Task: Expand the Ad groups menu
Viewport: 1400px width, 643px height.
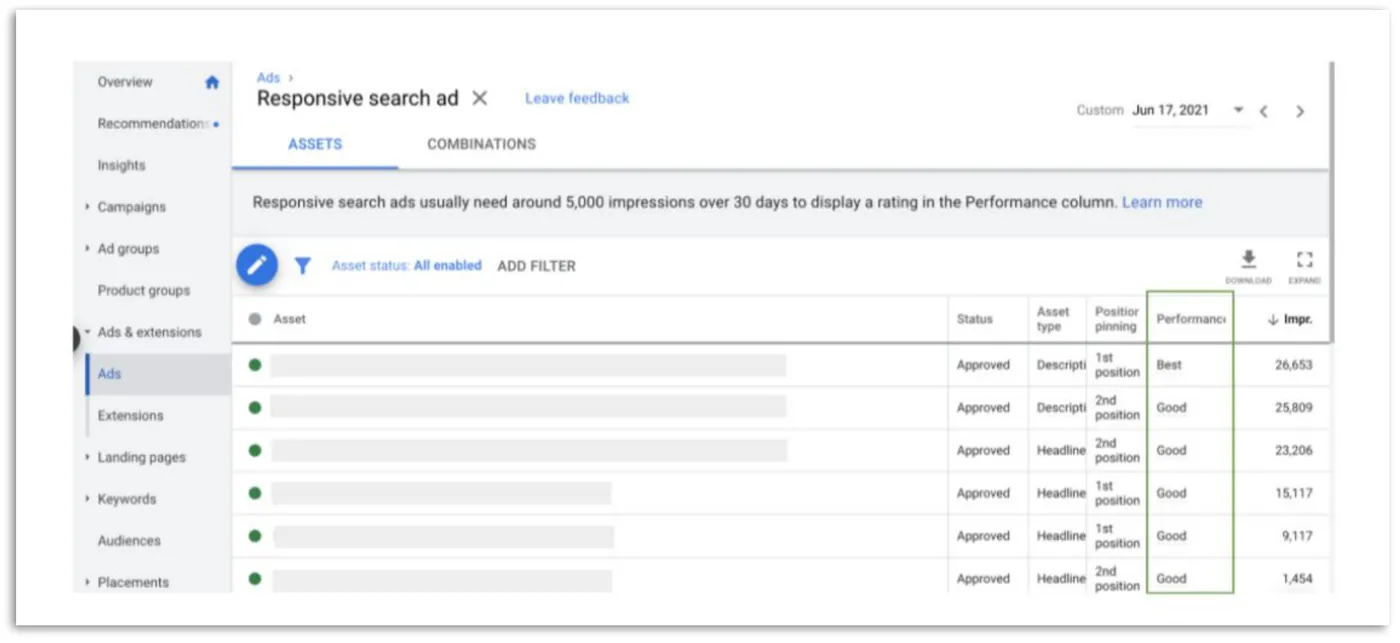Action: tap(88, 249)
